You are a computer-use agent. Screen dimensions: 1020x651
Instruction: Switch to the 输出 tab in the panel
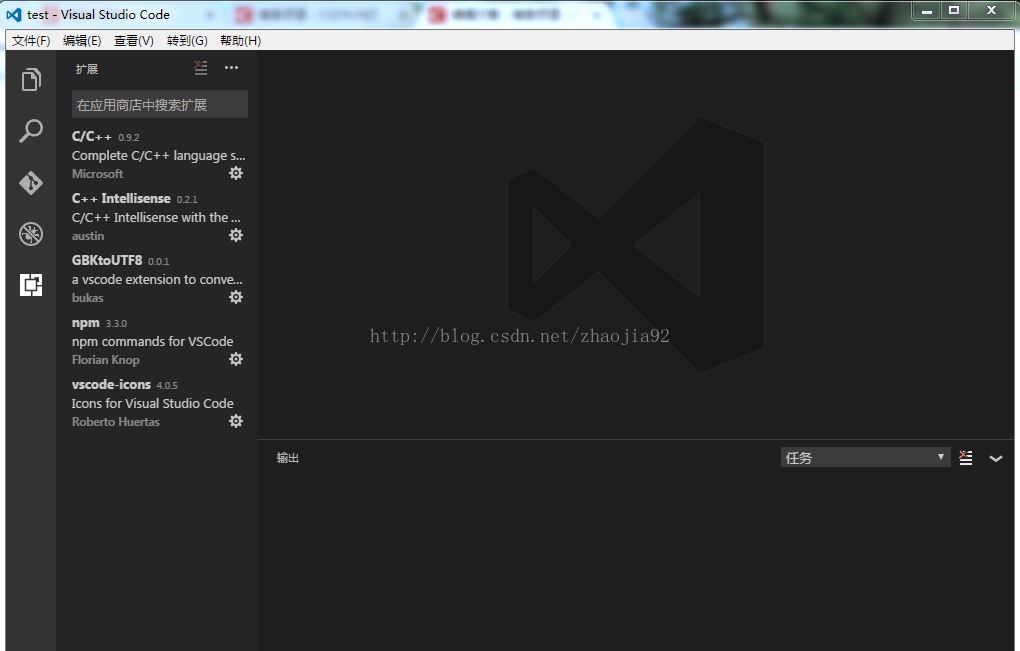[x=288, y=457]
